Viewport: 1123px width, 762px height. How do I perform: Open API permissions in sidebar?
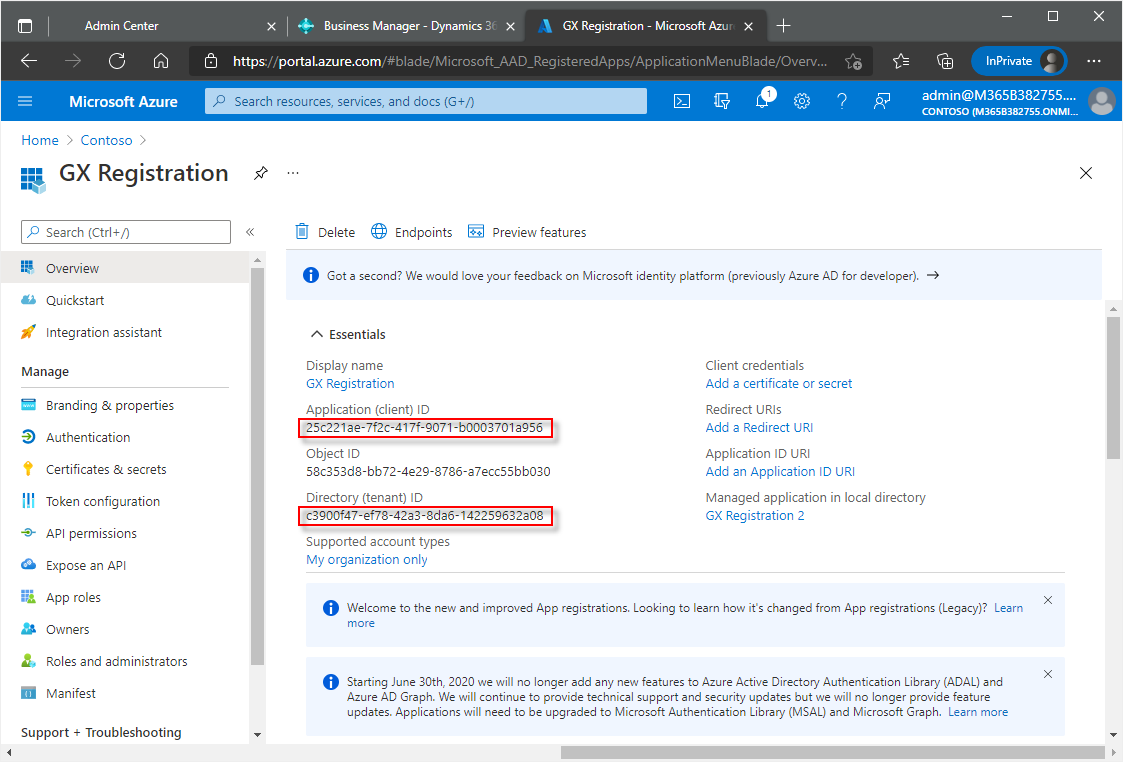coord(91,533)
